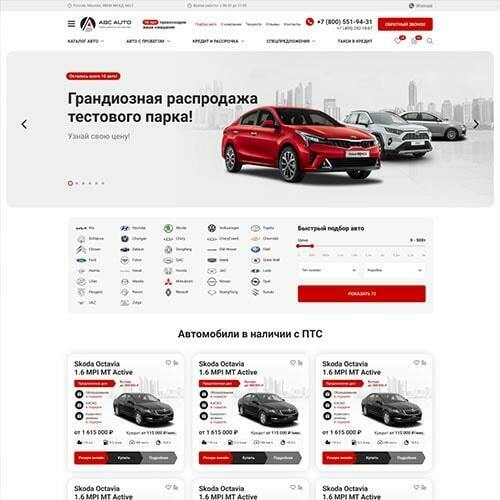Choose the Mitsubishi brand logo

coord(168,281)
